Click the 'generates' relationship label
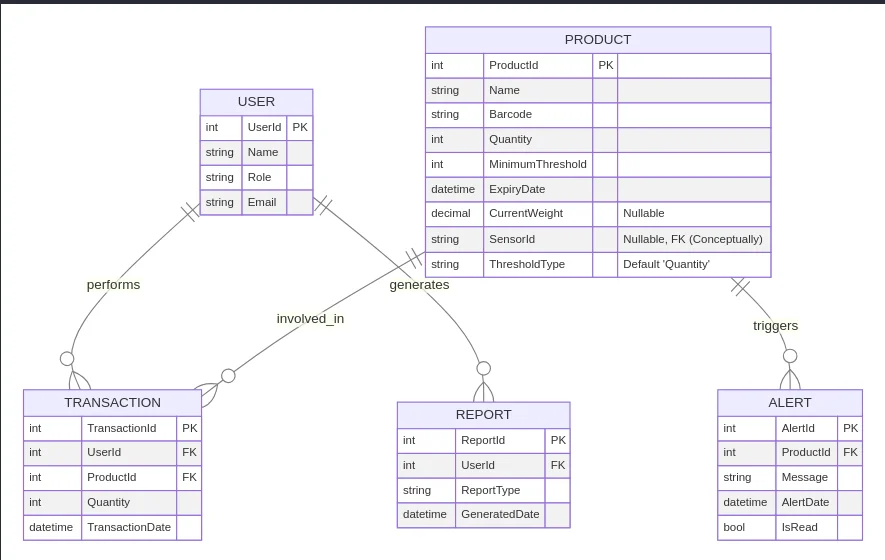Image resolution: width=885 pixels, height=560 pixels. click(x=419, y=285)
